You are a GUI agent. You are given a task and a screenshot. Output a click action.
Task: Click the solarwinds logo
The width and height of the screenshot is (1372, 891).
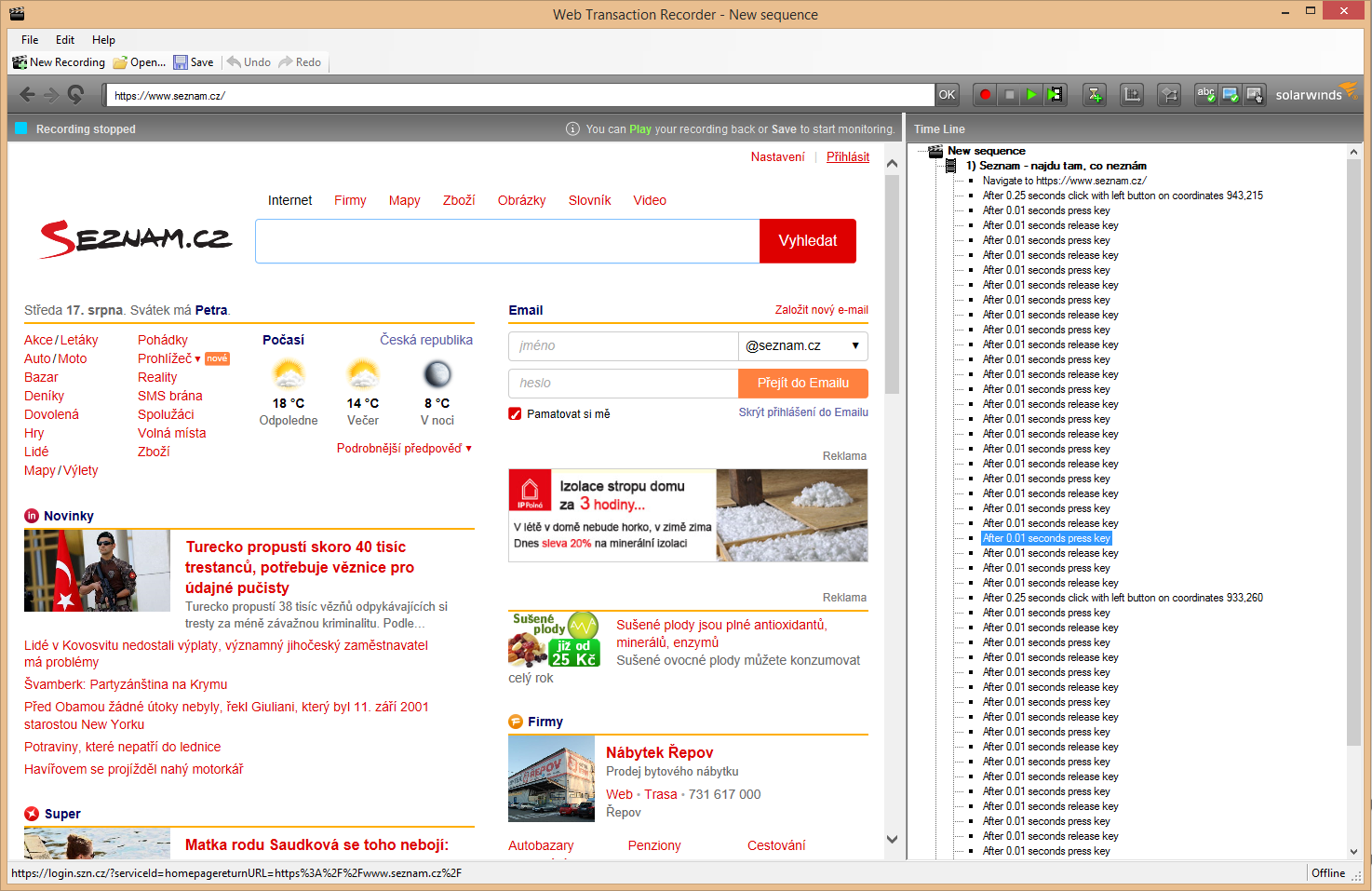(1316, 93)
